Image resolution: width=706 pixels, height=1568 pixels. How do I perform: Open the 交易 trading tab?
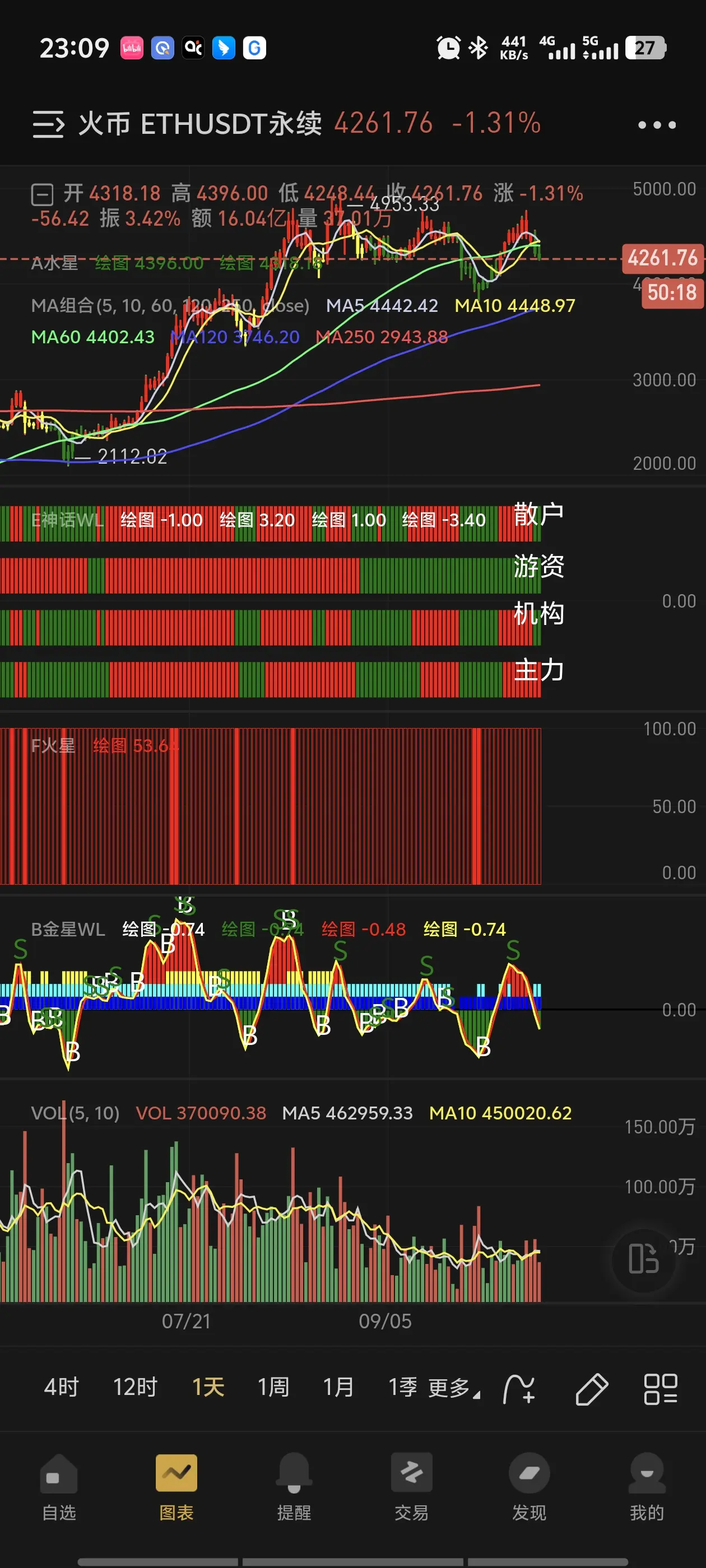(412, 1487)
